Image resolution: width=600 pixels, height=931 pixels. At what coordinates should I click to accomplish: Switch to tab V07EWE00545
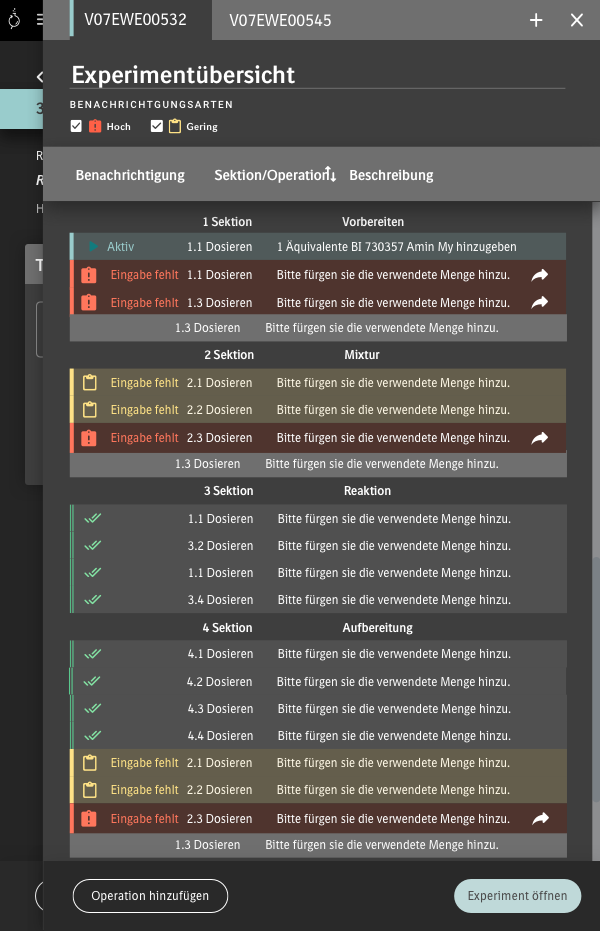pos(280,20)
